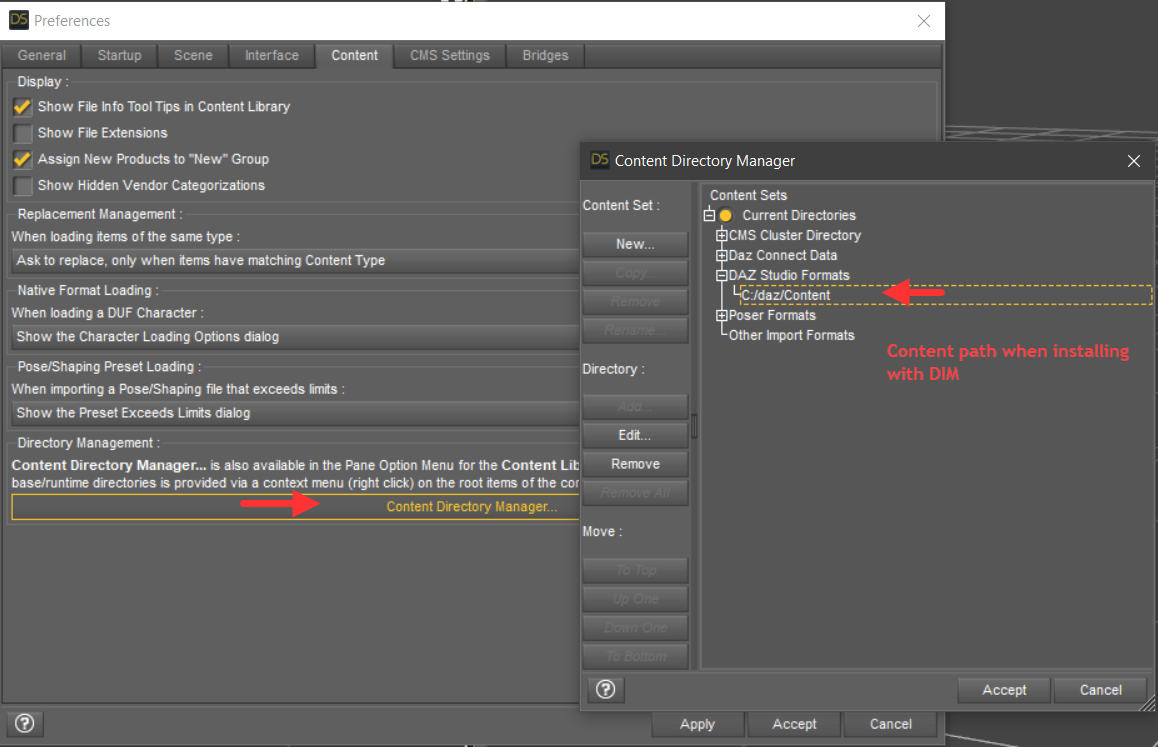This screenshot has height=747, width=1158.
Task: Click the greyed-out To Bottom button
Action: coord(635,657)
